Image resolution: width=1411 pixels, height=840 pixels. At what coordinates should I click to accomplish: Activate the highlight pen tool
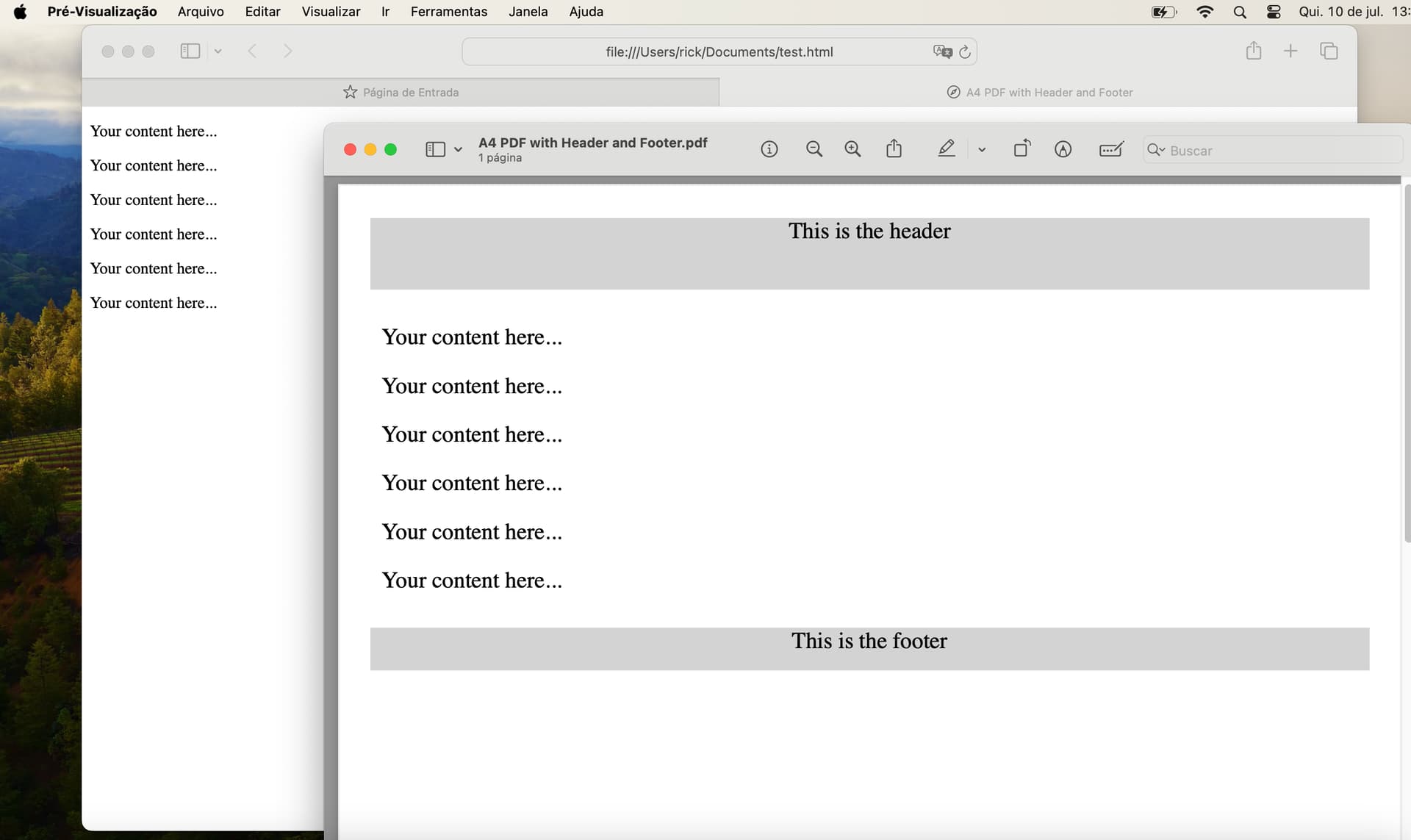click(x=947, y=149)
